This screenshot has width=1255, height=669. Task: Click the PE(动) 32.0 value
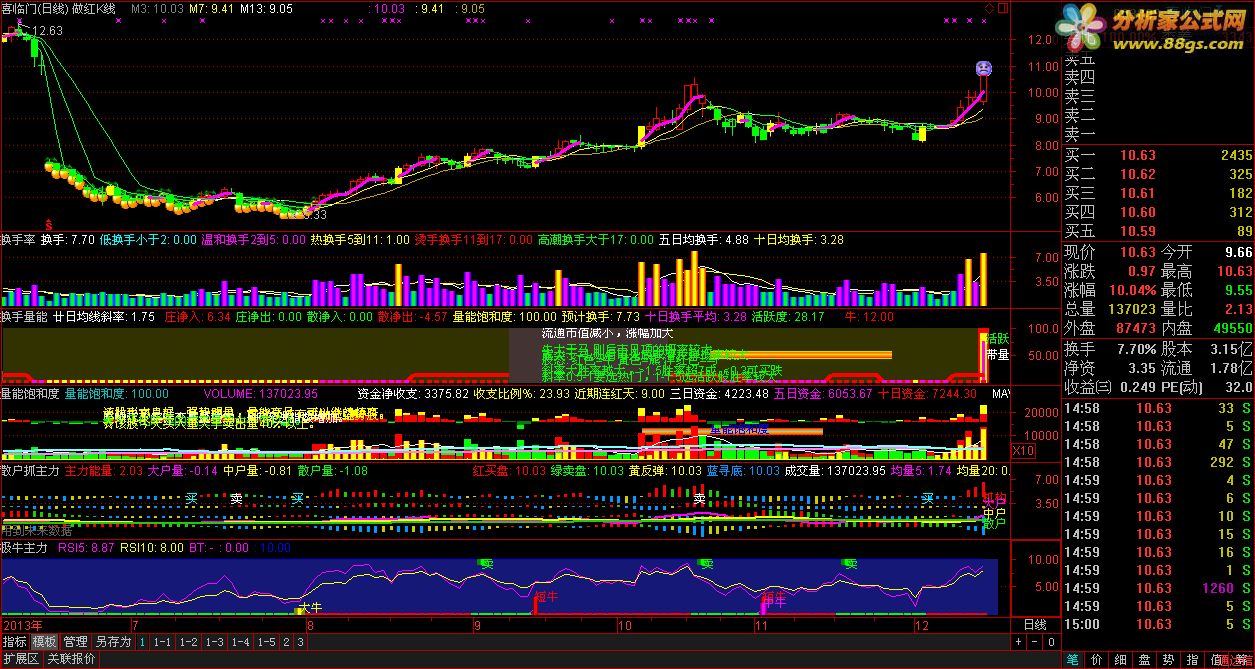pos(1238,387)
